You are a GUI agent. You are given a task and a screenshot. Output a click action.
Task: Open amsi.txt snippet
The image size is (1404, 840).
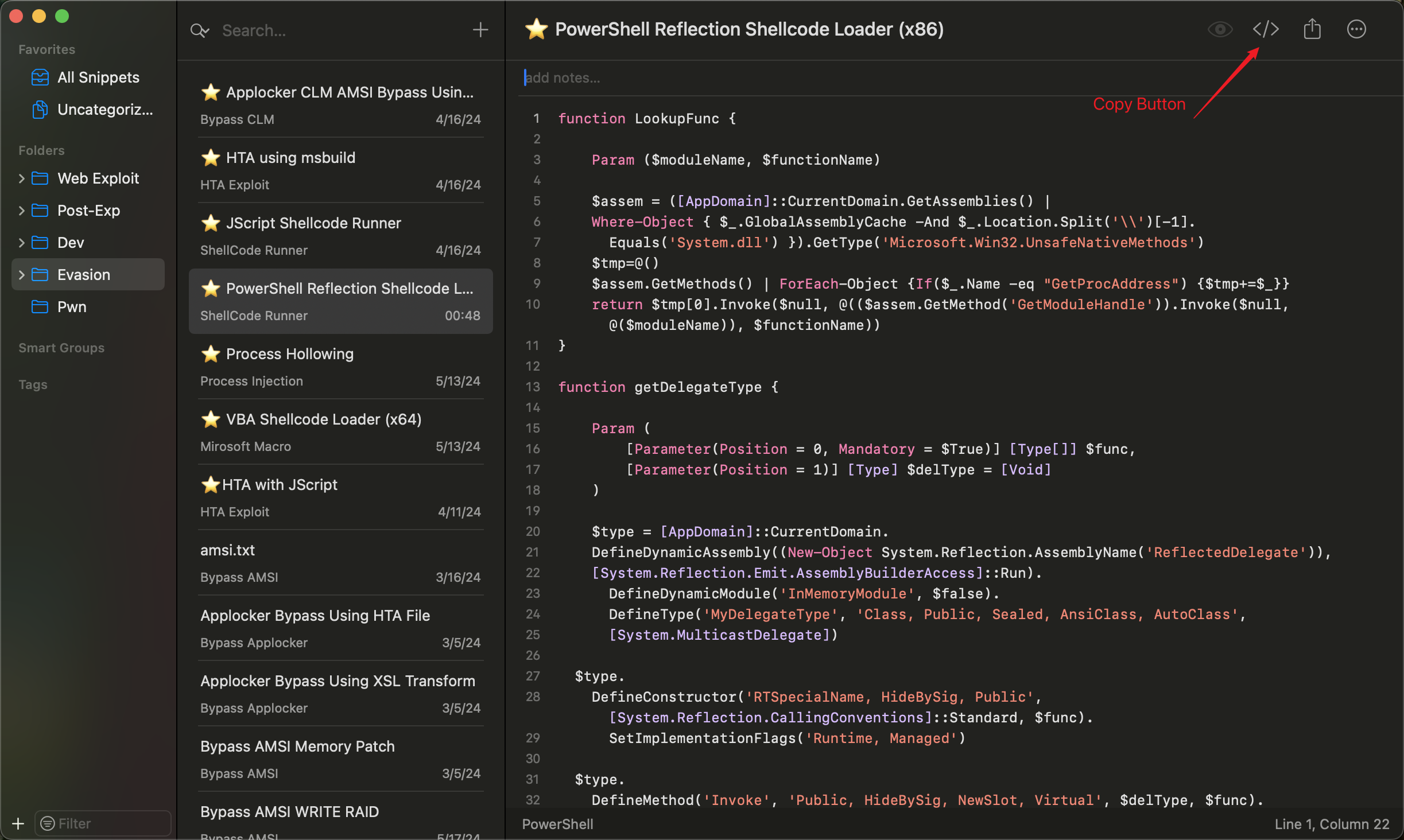(341, 563)
